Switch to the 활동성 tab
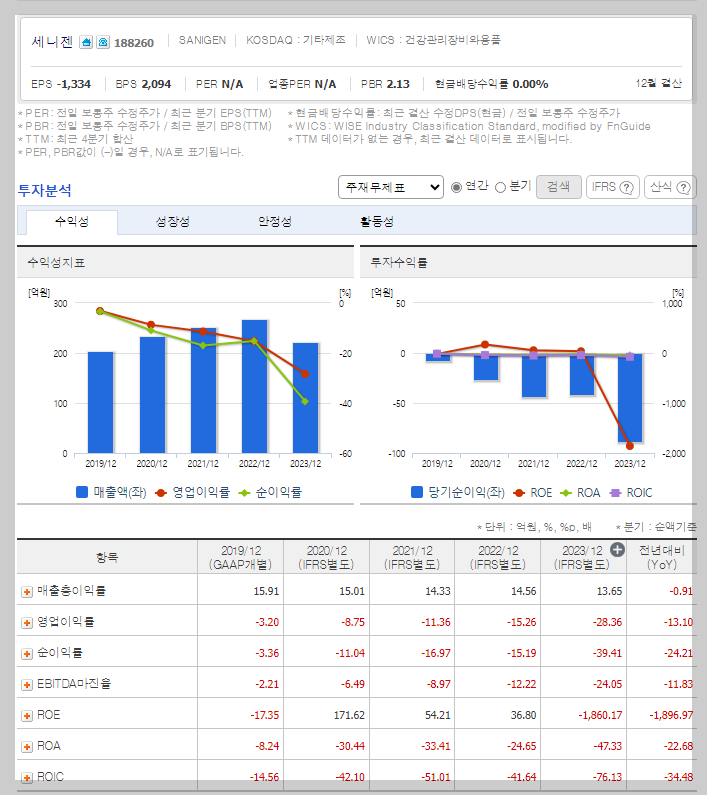Image resolution: width=707 pixels, height=795 pixels. [377, 222]
